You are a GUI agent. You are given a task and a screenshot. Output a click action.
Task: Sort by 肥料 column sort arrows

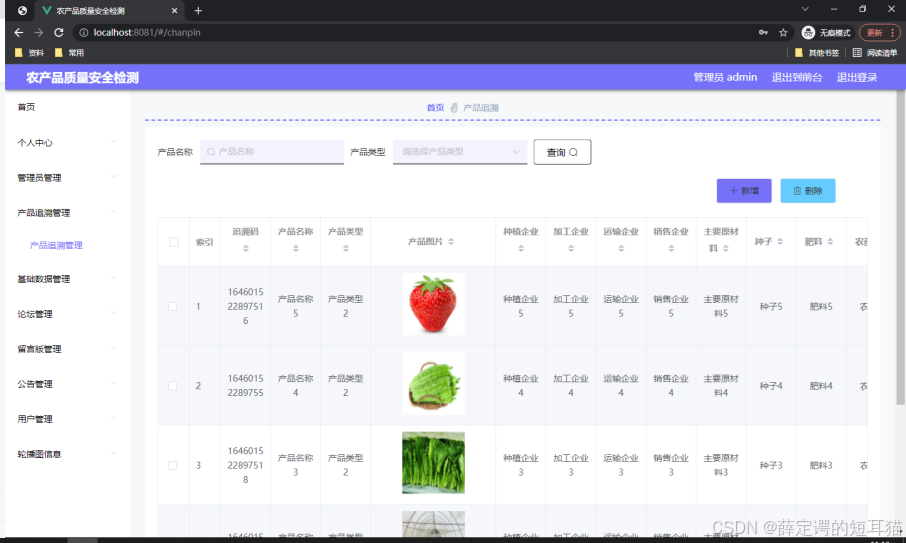pyautogui.click(x=830, y=241)
